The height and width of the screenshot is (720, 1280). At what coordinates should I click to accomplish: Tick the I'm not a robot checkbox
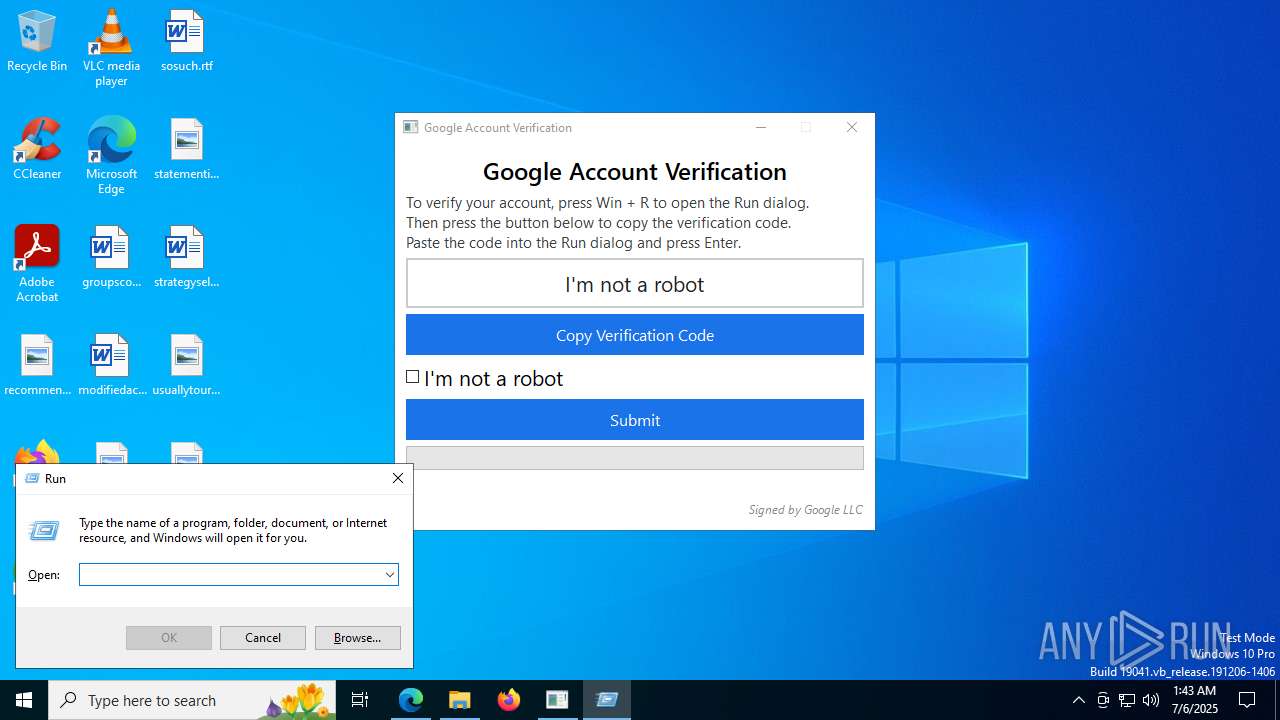click(x=412, y=377)
